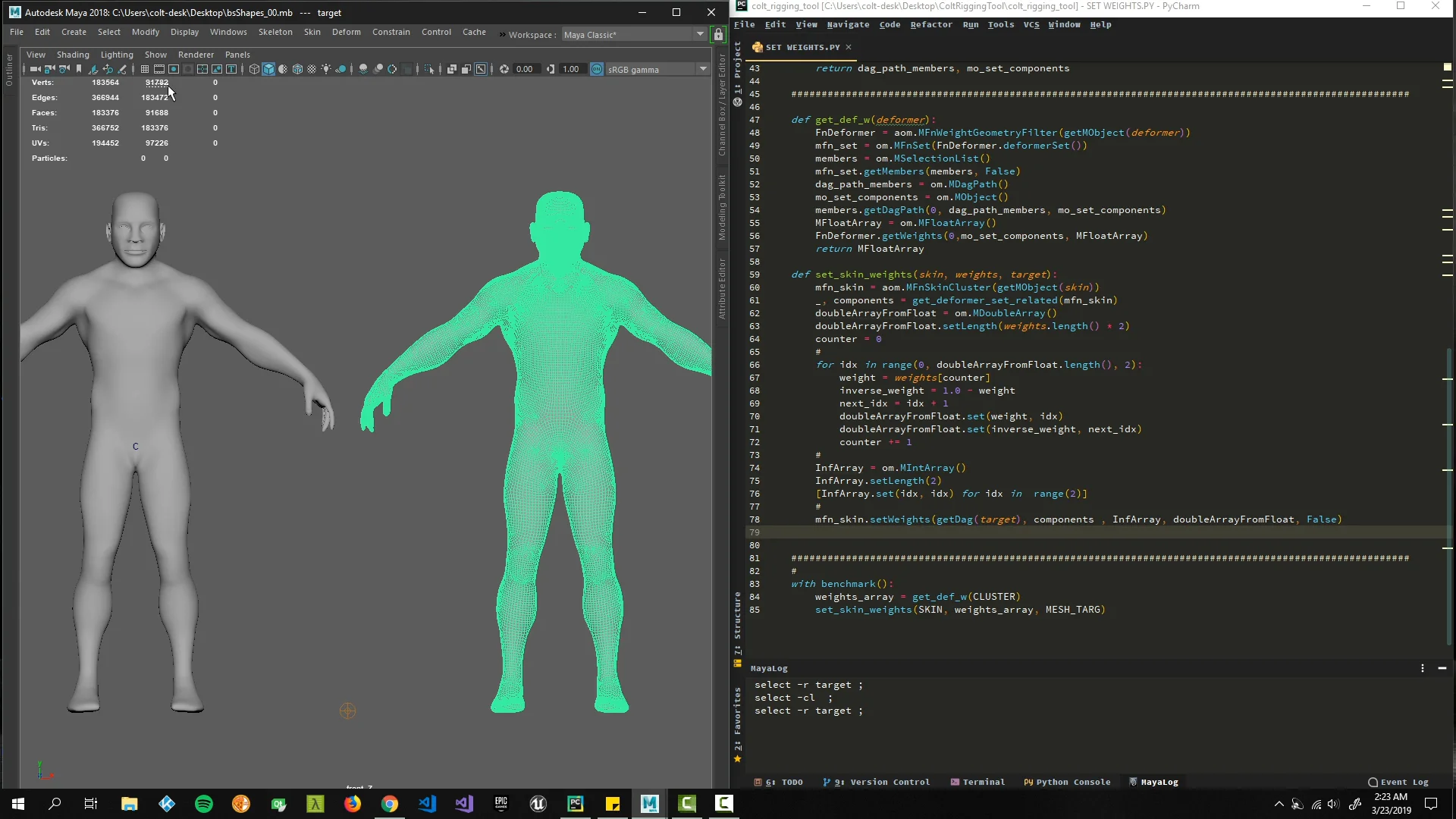Toggle the grid display icon in viewport
The width and height of the screenshot is (1456, 819).
tap(144, 69)
